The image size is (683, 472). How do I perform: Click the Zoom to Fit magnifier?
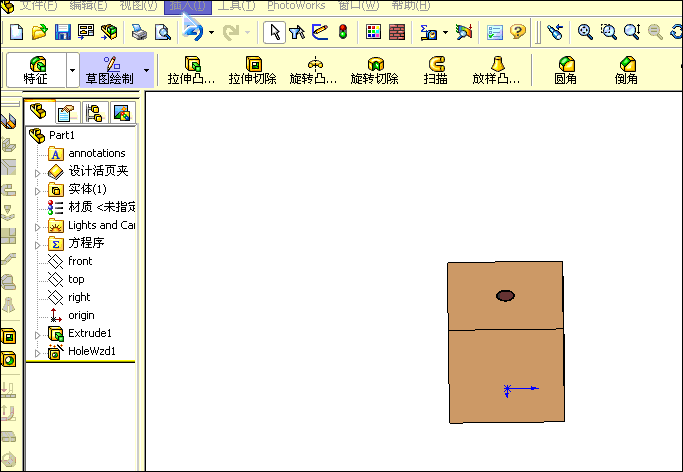(585, 32)
